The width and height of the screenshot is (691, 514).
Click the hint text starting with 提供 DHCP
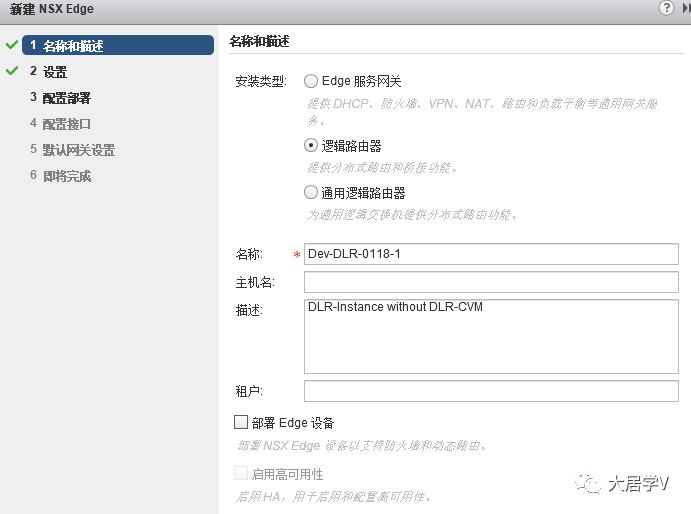(x=482, y=112)
